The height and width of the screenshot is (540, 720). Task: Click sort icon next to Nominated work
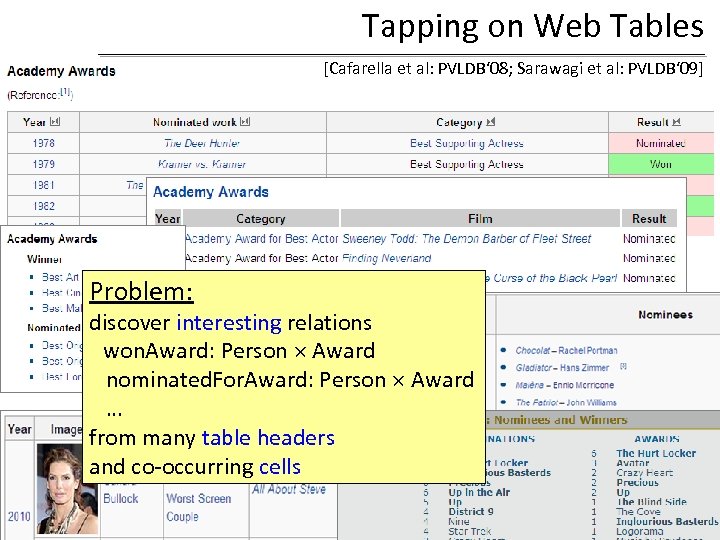click(245, 122)
